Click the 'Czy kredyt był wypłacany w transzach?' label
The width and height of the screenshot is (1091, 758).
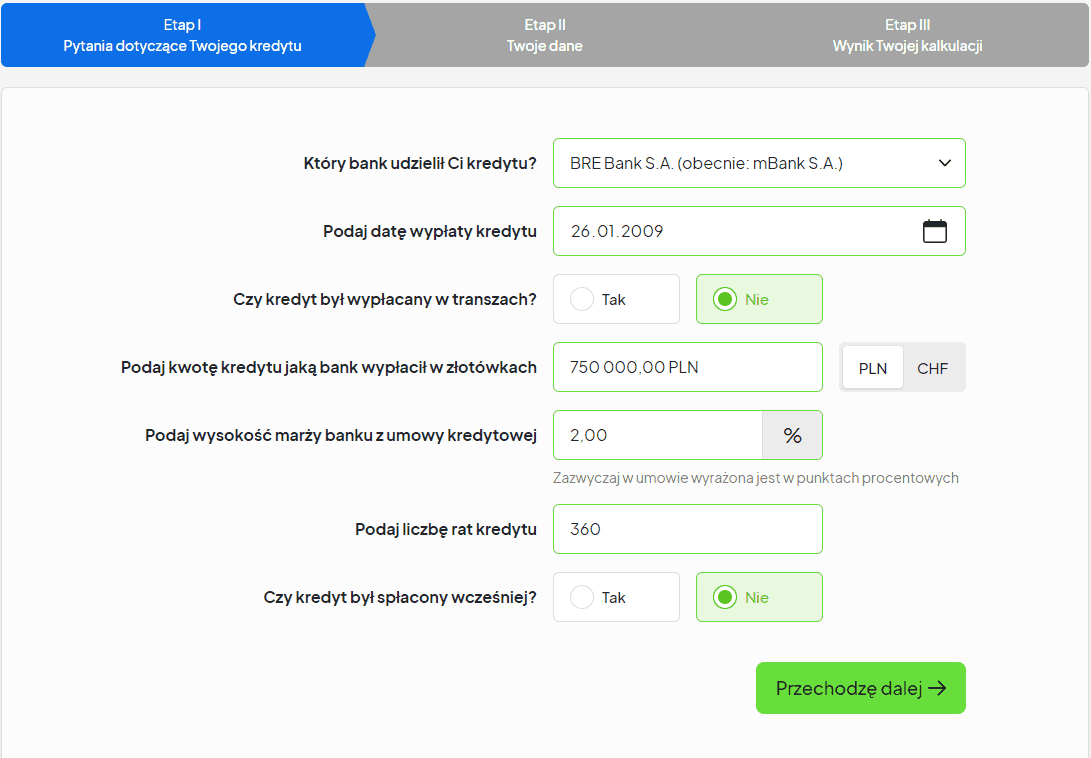[385, 300]
